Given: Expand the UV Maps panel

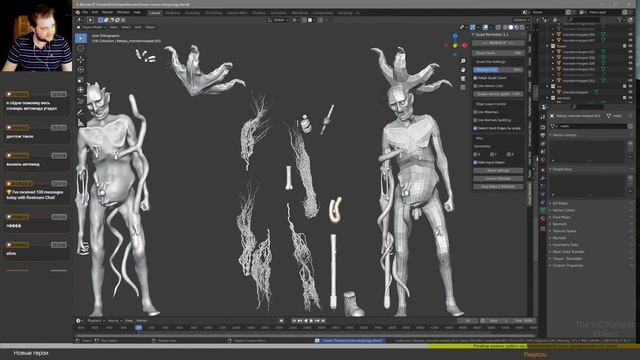Looking at the screenshot, I should tap(560, 203).
